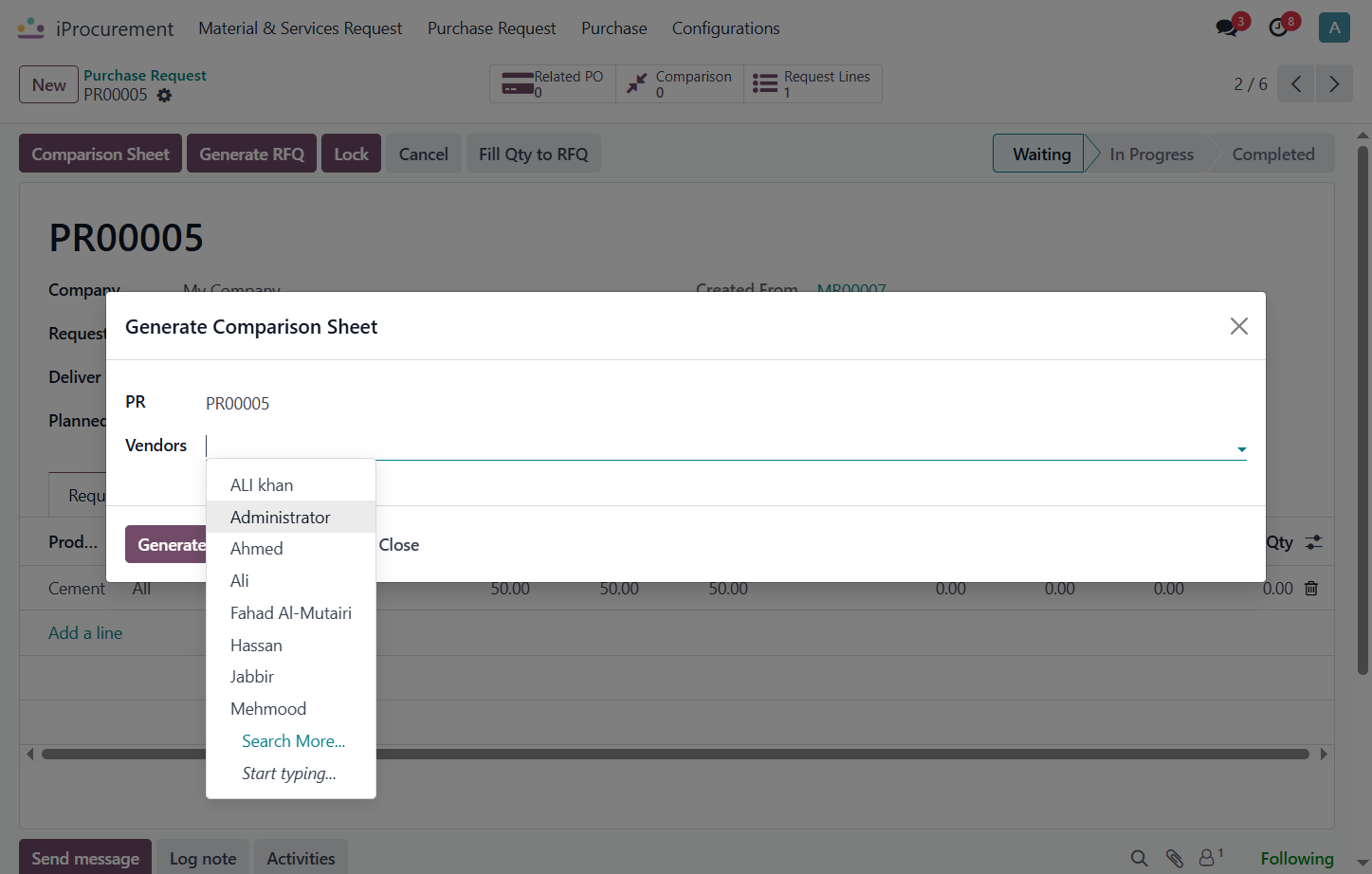Image resolution: width=1372 pixels, height=874 pixels.
Task: Select Mehmood from the vendor list
Action: (x=291, y=709)
